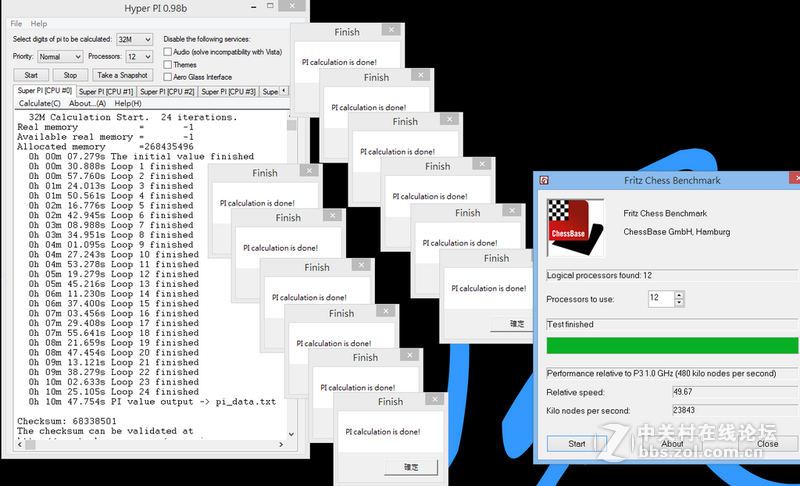Viewport: 800px width, 486px height.
Task: Click Performance relative to P3 1.0 GHz text
Action: (x=661, y=373)
